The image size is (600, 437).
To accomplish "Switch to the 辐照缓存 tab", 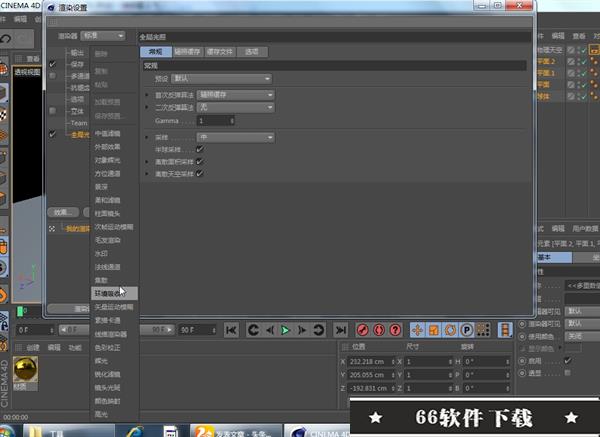I will 188,52.
